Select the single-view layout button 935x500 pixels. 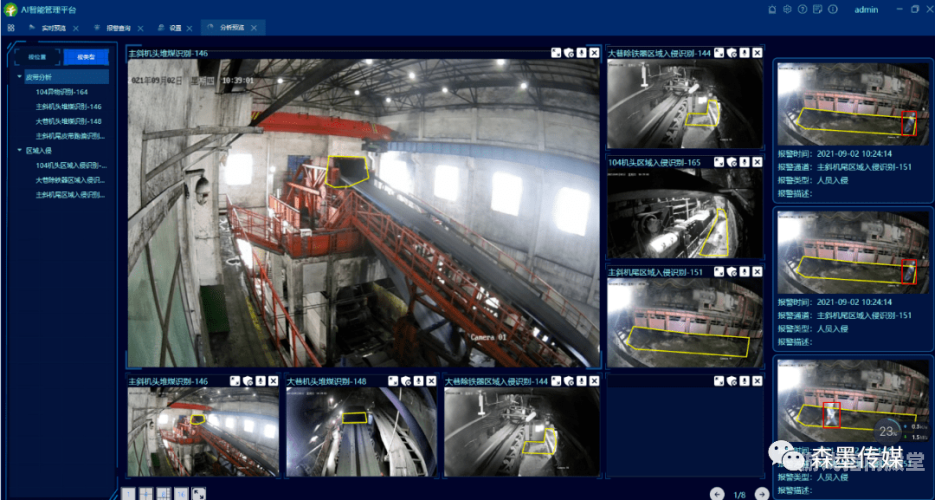click(128, 493)
